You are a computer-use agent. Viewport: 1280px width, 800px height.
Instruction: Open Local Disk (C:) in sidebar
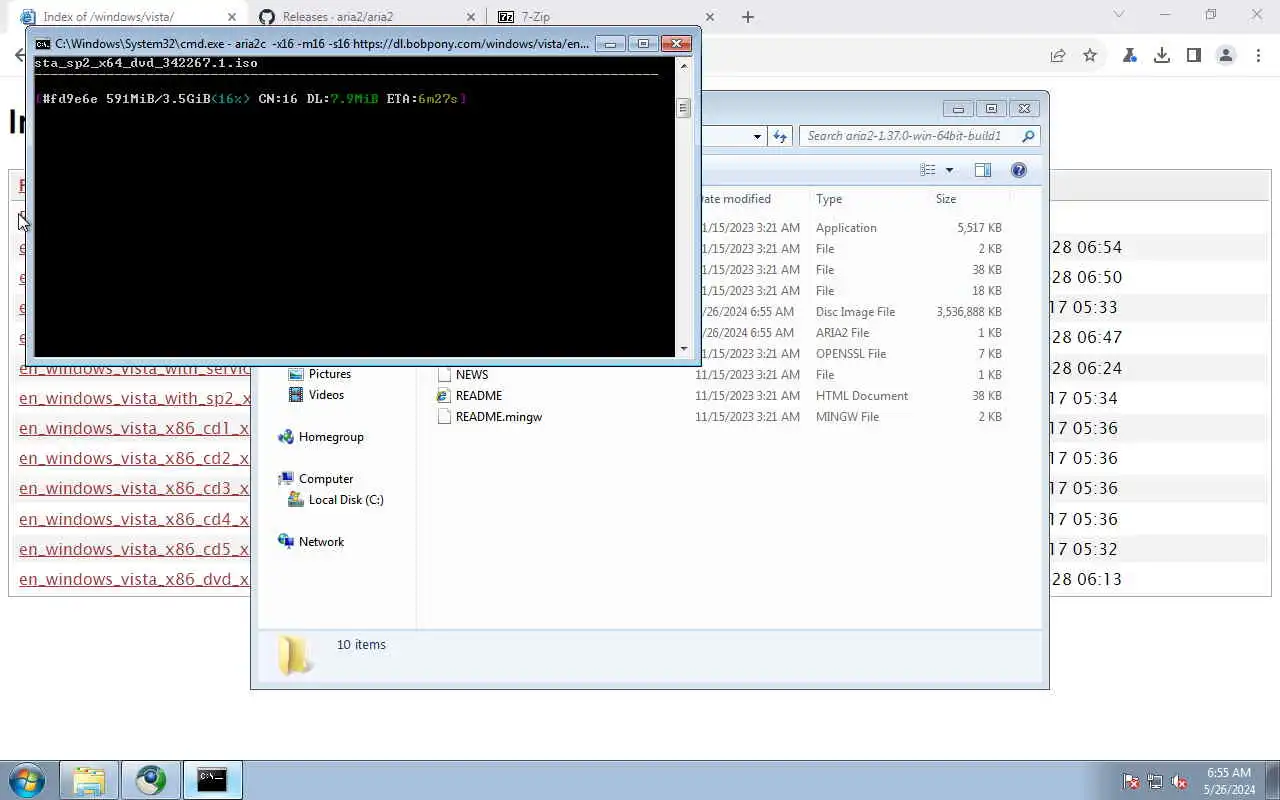click(346, 500)
